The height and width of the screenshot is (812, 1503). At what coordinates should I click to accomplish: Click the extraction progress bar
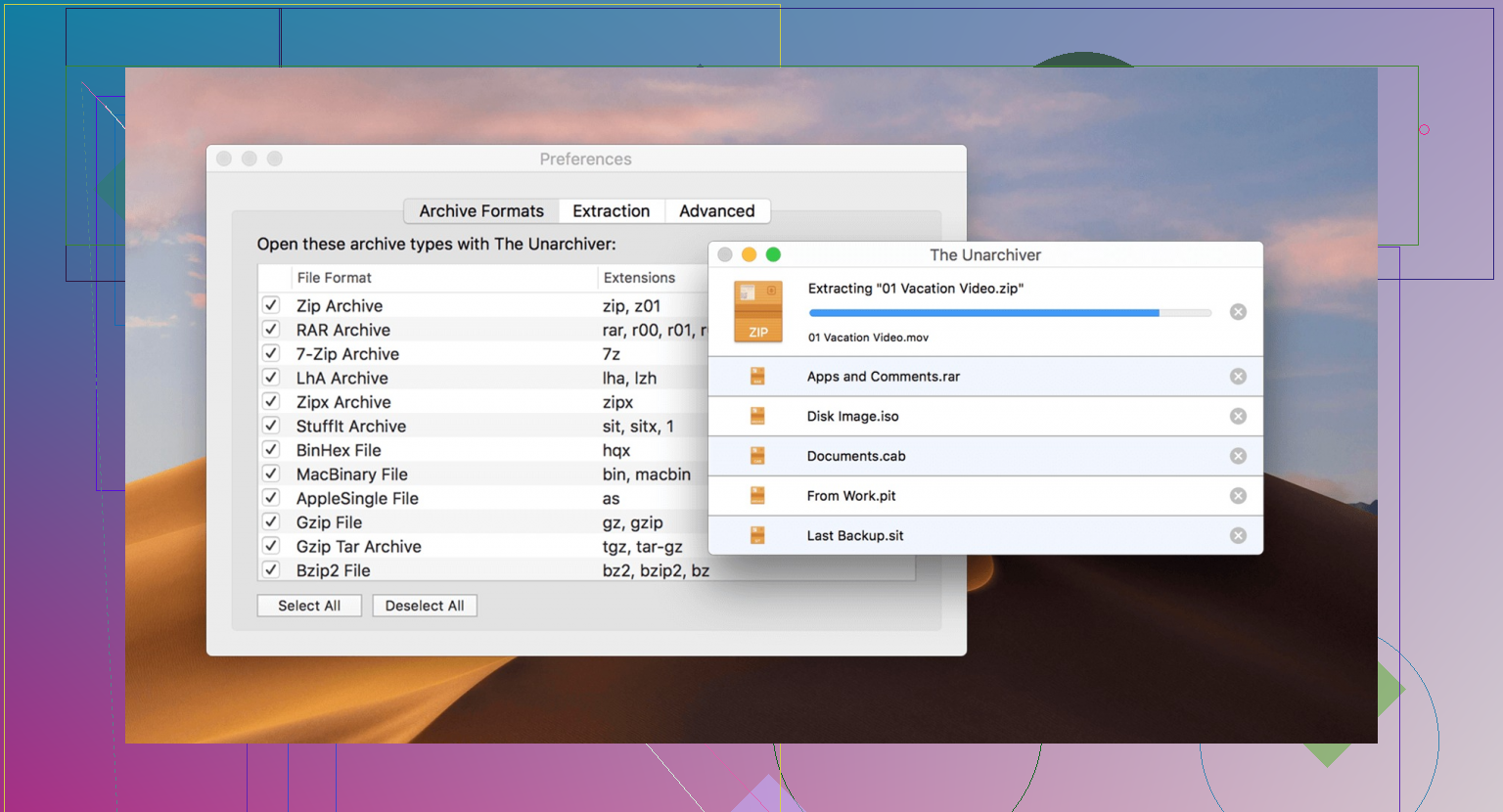1010,313
